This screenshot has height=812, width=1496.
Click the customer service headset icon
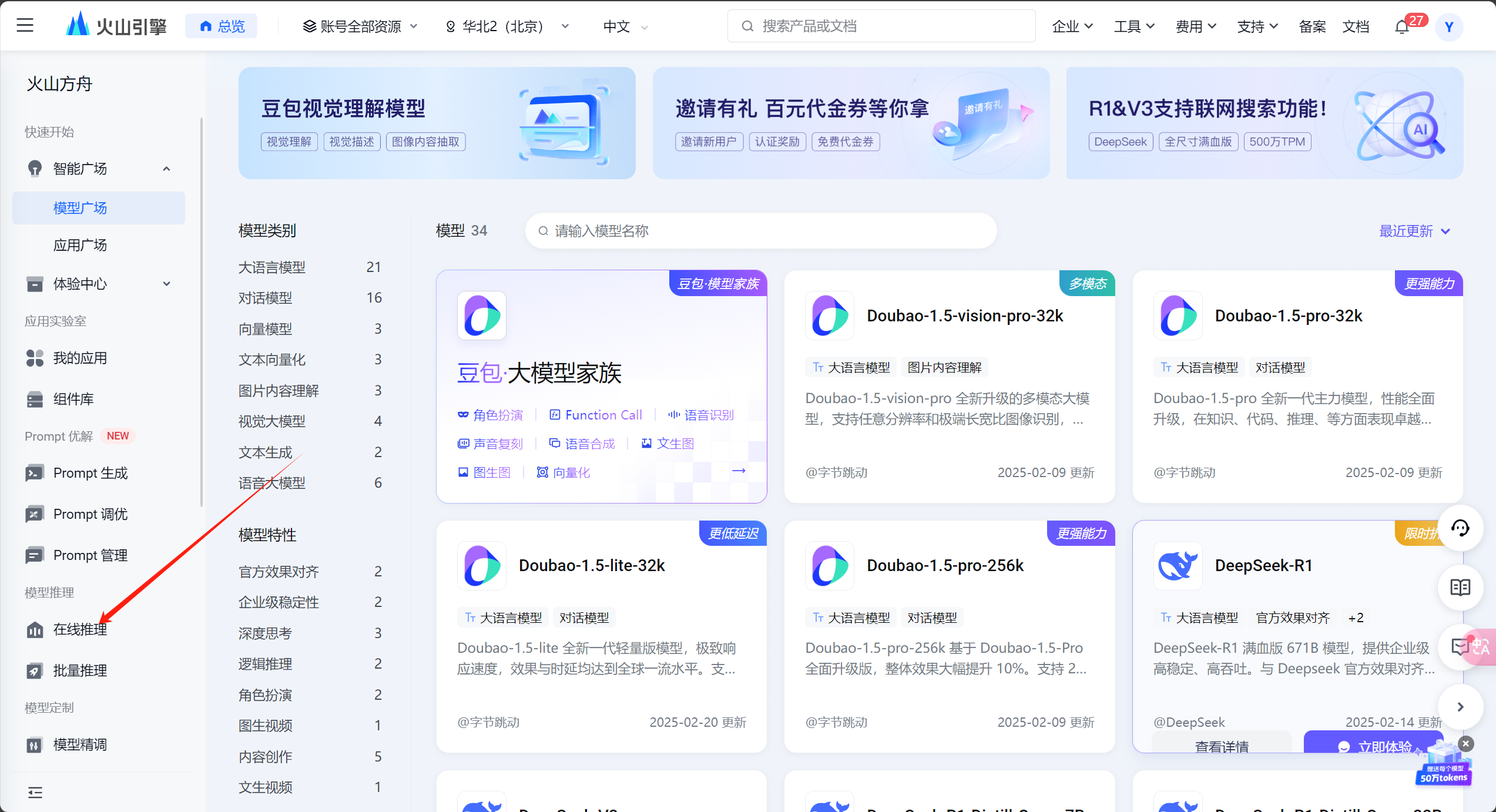point(1460,528)
